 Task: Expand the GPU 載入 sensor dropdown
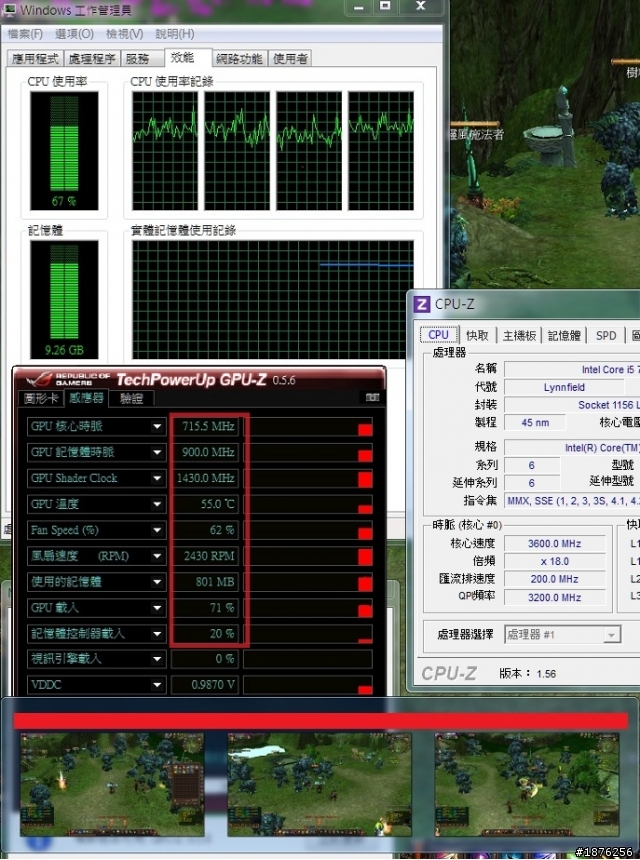click(x=157, y=607)
